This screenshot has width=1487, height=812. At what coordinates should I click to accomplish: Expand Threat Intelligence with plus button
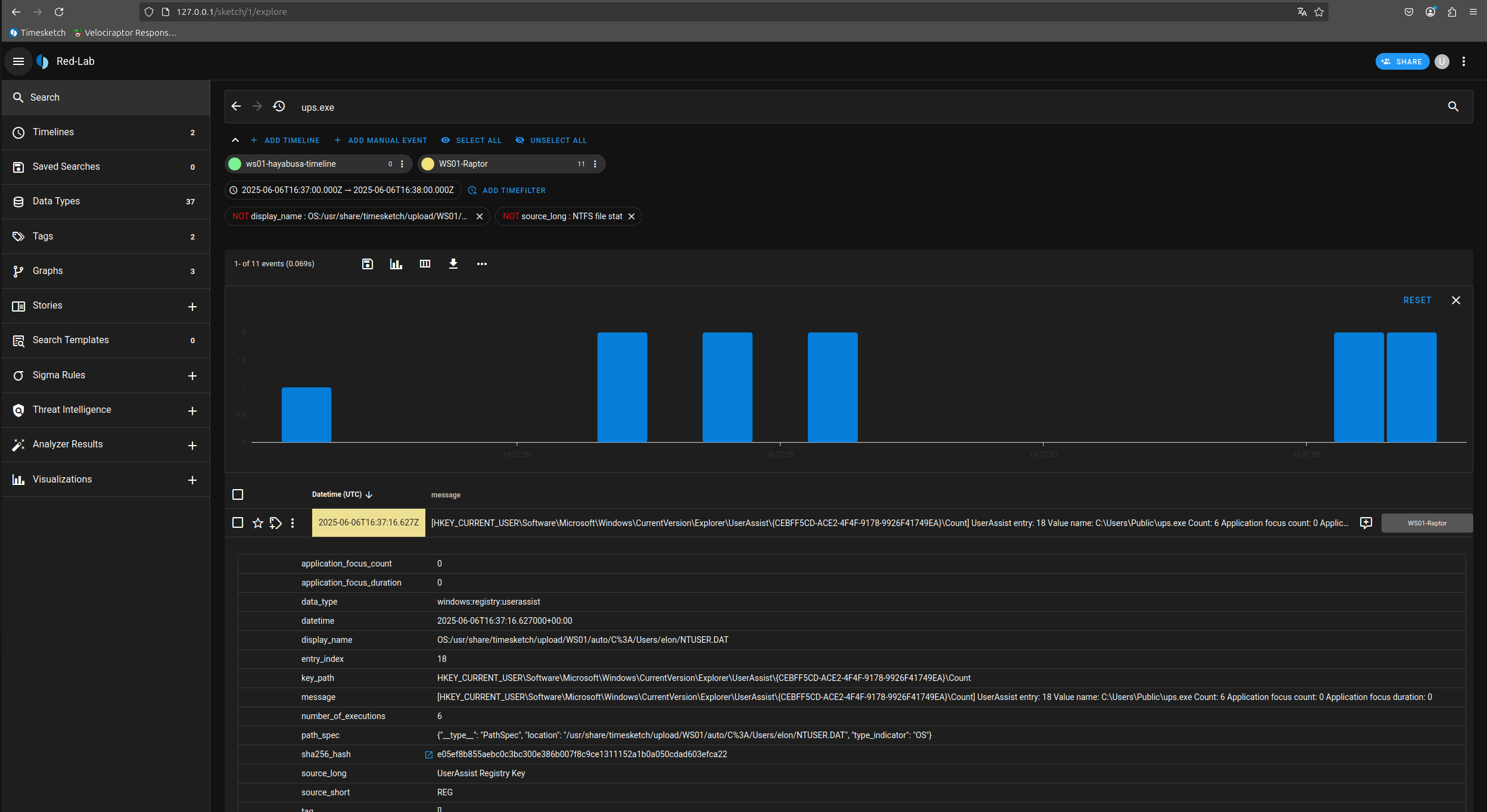192,411
